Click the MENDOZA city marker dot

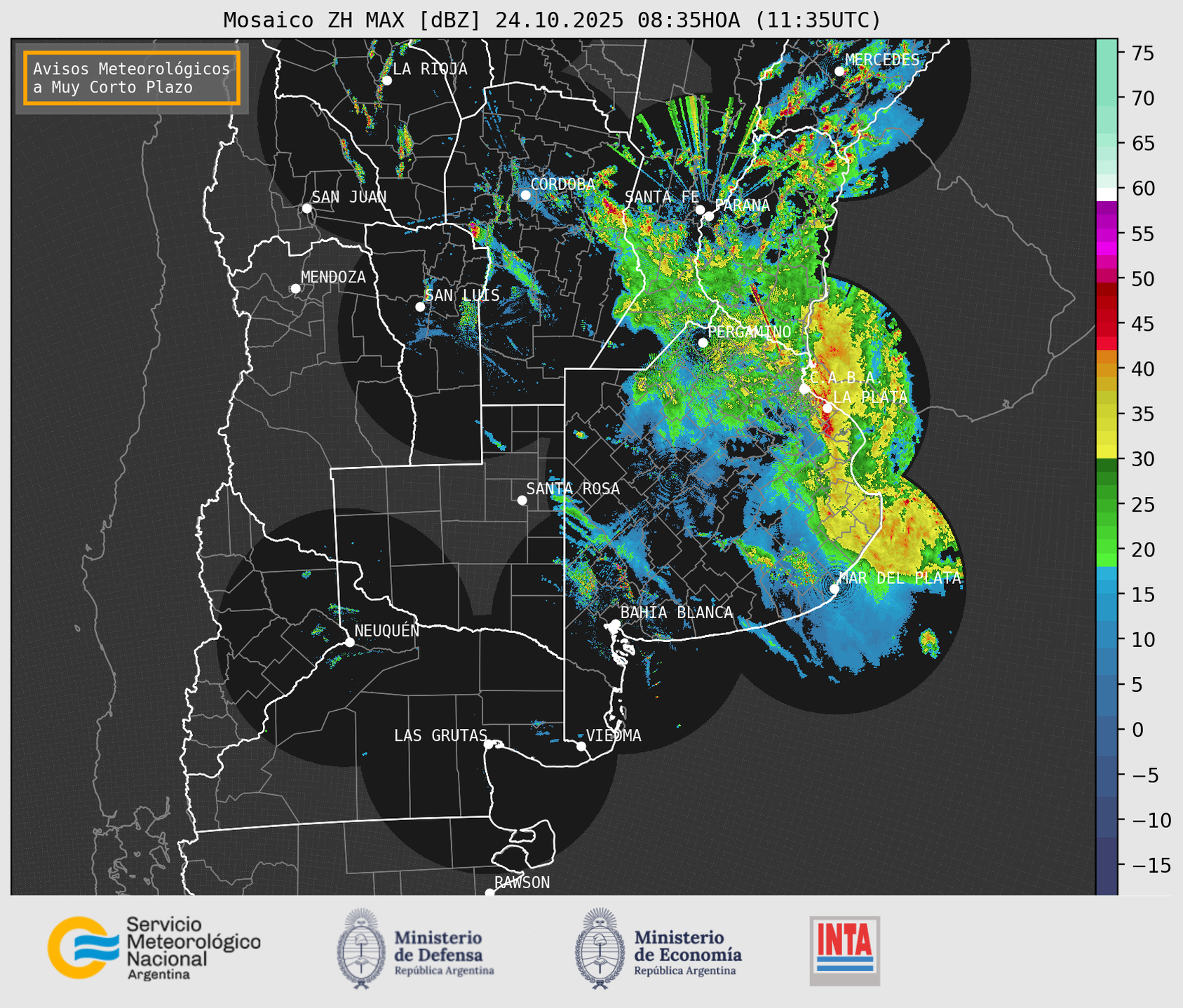(x=295, y=289)
